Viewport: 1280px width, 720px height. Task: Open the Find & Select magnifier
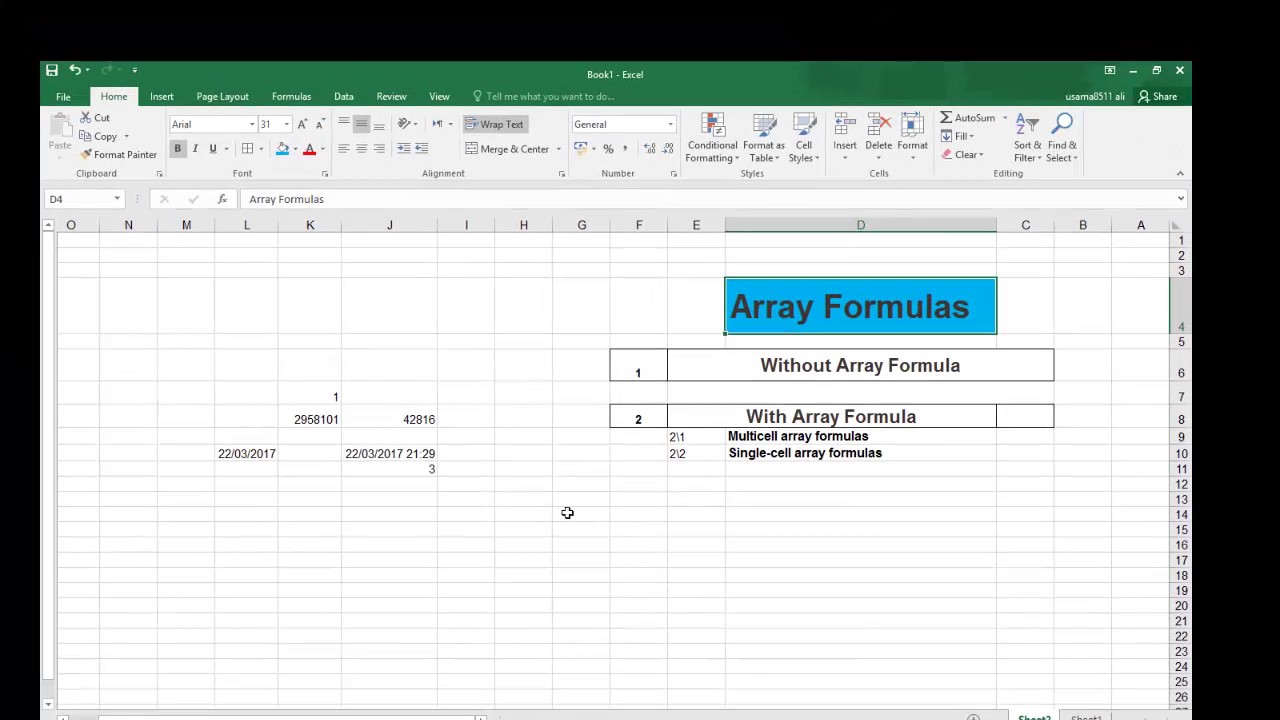1062,138
